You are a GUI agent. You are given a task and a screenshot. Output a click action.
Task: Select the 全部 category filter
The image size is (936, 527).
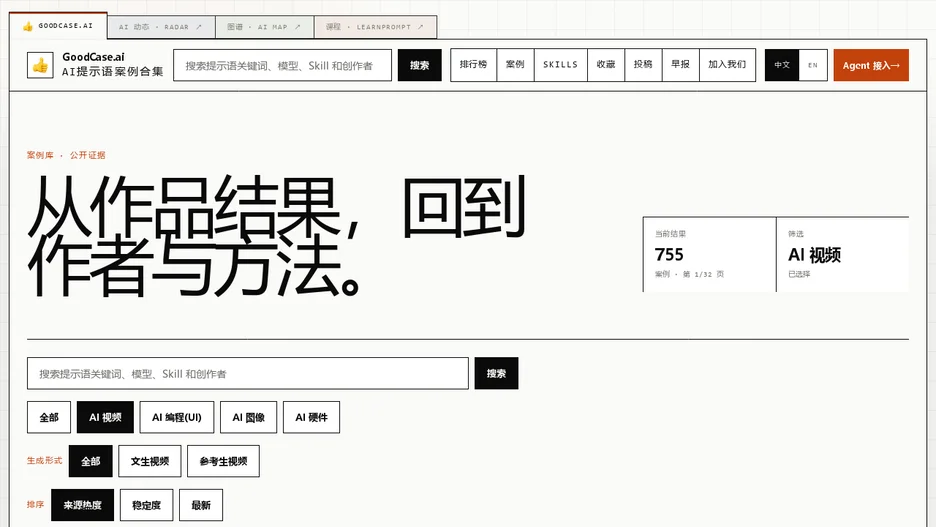click(x=49, y=417)
